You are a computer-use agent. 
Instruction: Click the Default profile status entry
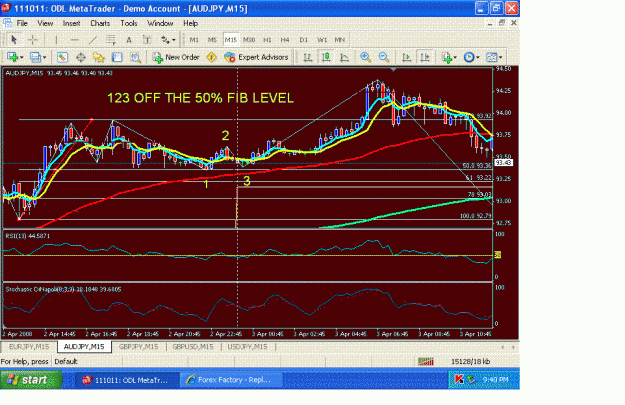pyautogui.click(x=66, y=362)
